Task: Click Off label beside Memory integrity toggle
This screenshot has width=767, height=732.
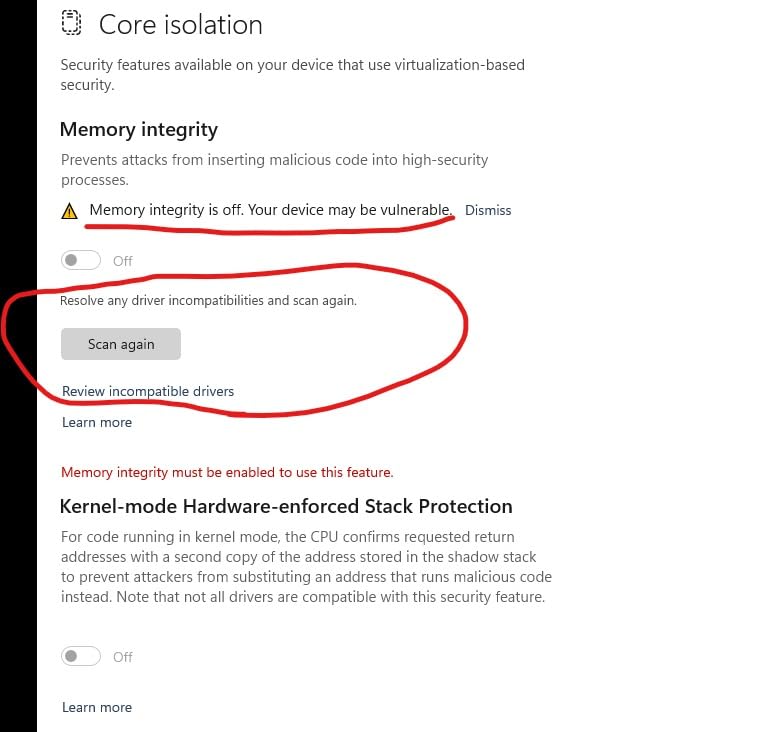Action: click(x=123, y=261)
